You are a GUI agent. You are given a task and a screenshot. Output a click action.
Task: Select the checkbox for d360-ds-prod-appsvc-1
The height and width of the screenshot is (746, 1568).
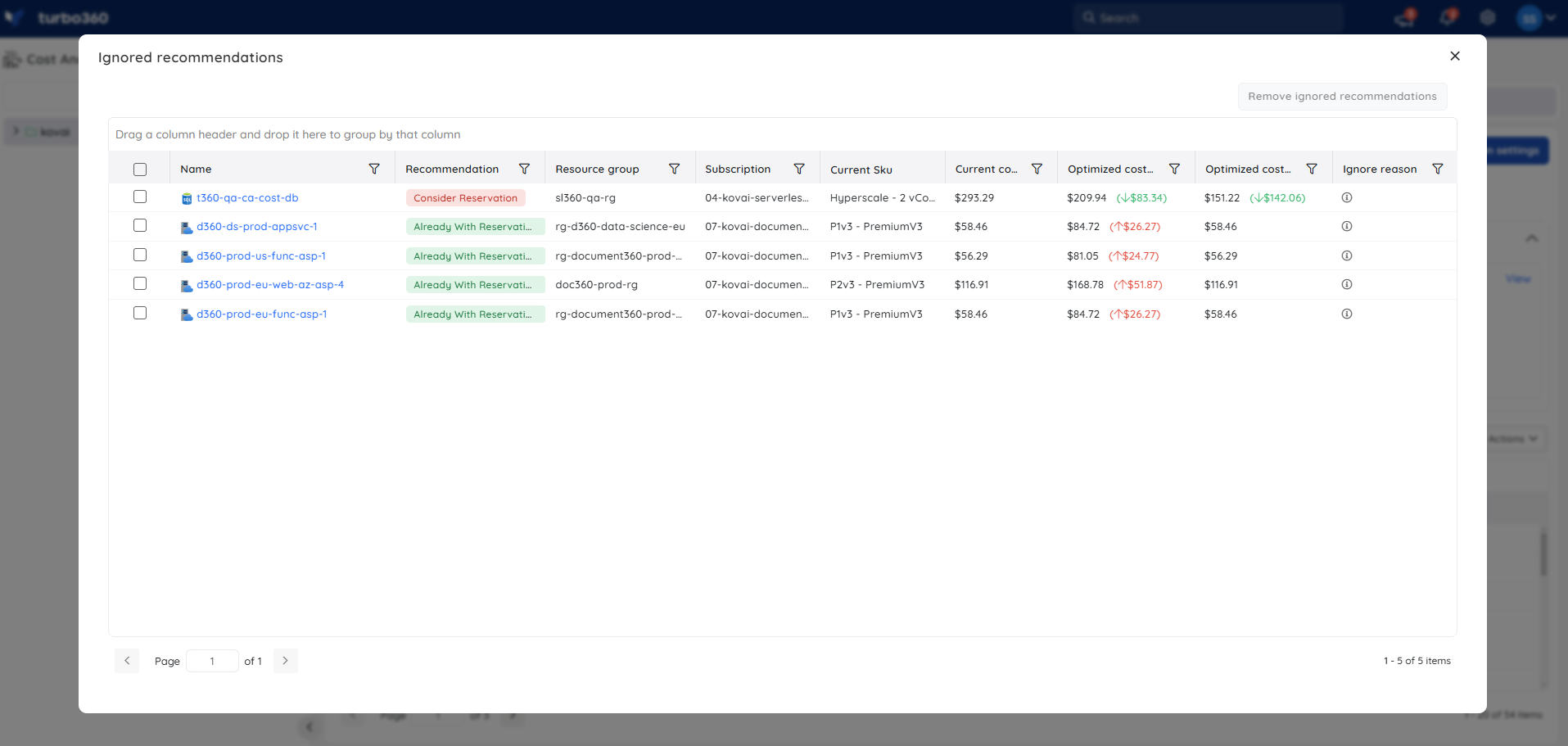140,225
